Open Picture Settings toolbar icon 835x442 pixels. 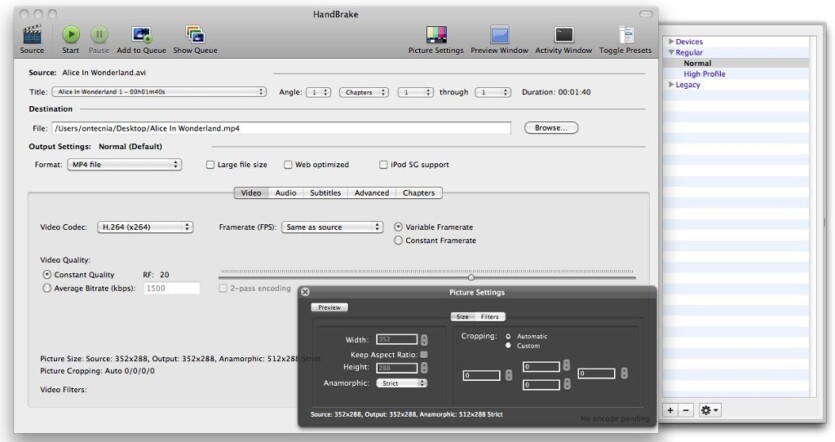click(x=436, y=35)
